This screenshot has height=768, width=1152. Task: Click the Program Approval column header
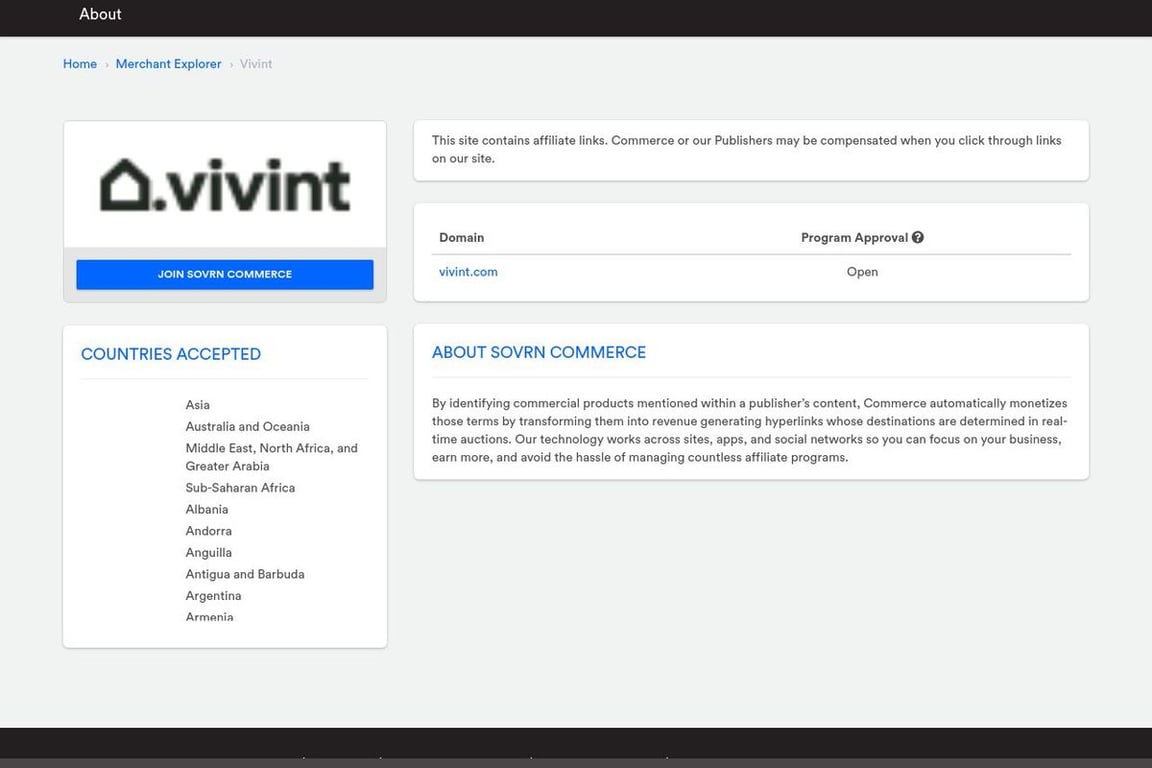tap(854, 237)
